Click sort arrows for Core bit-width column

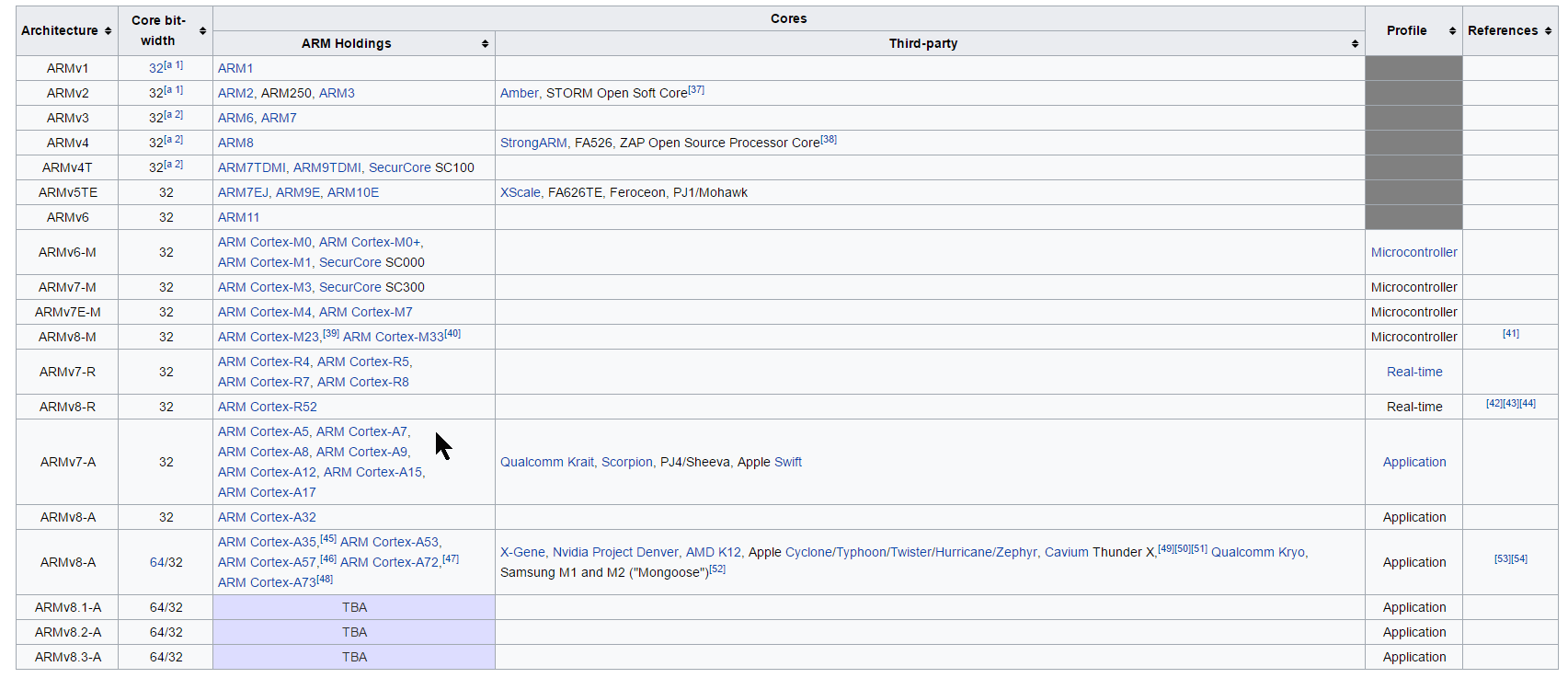tap(202, 31)
